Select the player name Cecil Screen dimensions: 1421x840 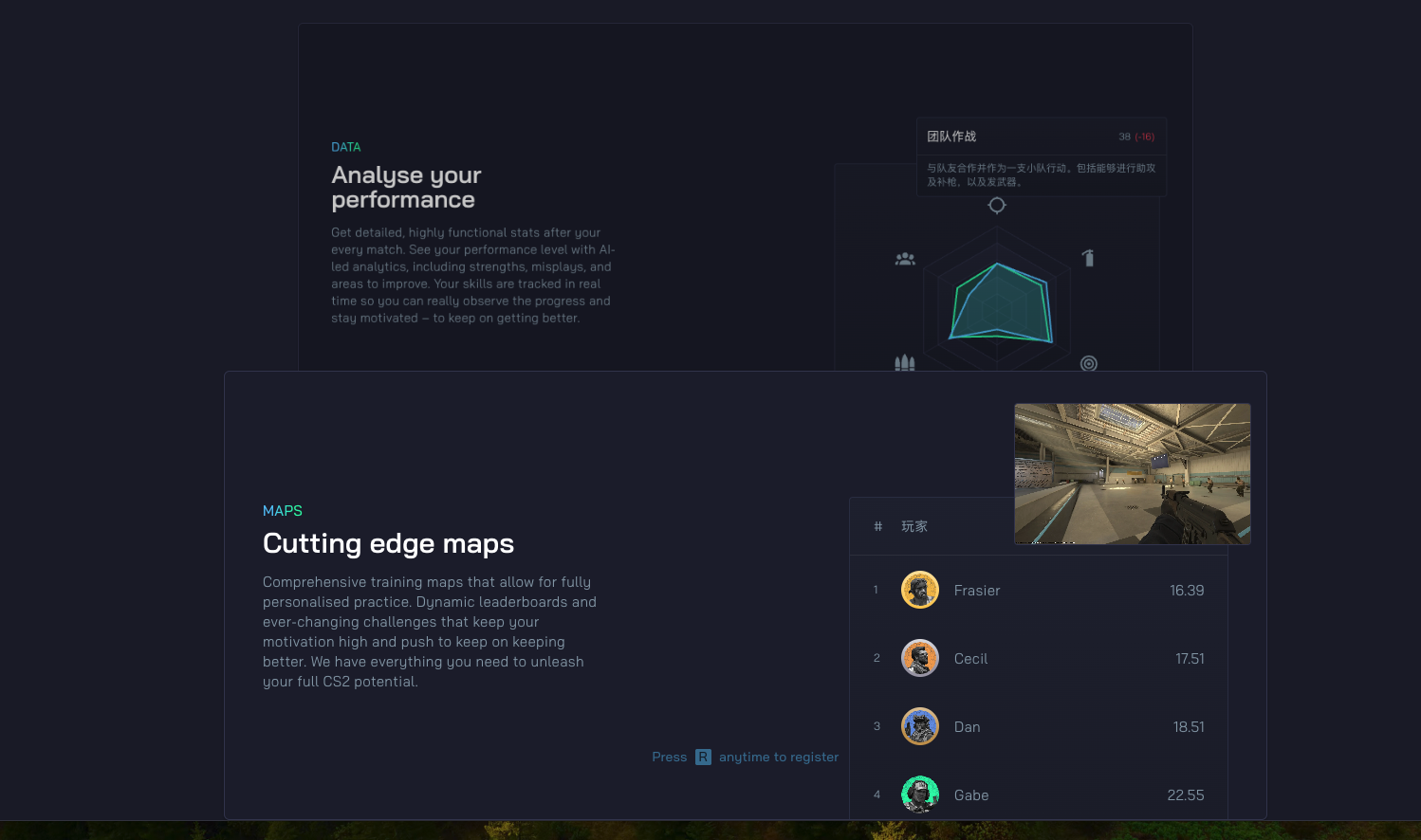970,659
